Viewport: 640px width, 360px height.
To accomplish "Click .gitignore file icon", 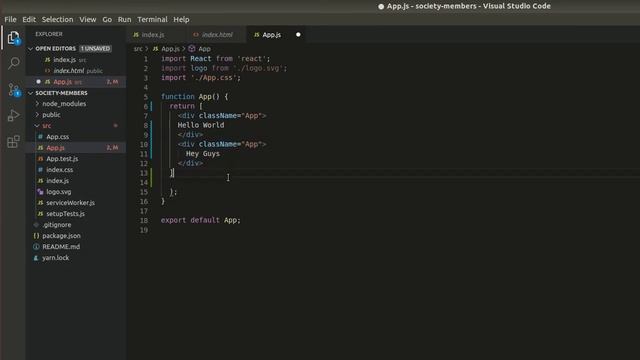I will click(x=36, y=225).
